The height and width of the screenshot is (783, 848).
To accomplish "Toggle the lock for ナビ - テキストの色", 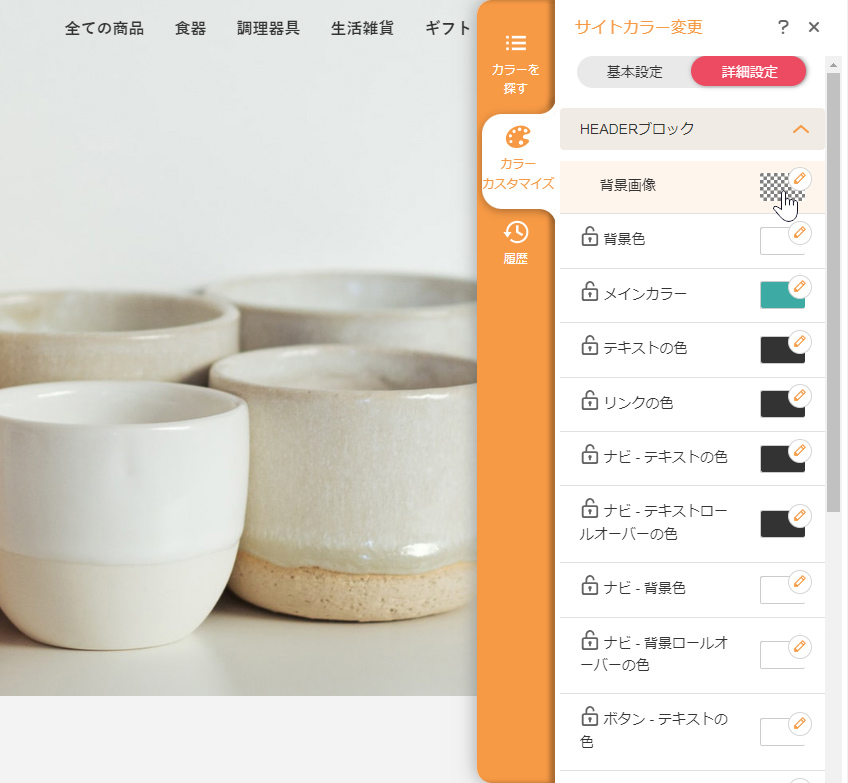I will pos(589,456).
